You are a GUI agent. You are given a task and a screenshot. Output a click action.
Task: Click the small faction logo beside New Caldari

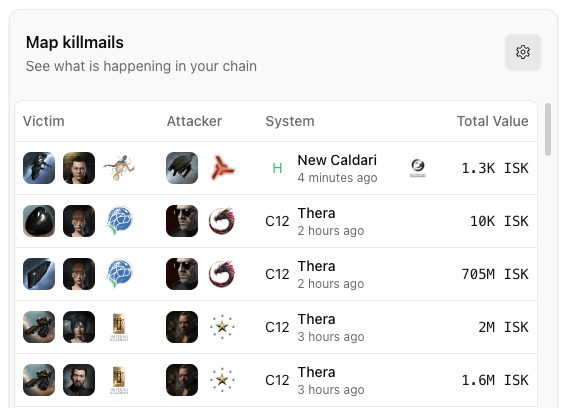pyautogui.click(x=418, y=168)
